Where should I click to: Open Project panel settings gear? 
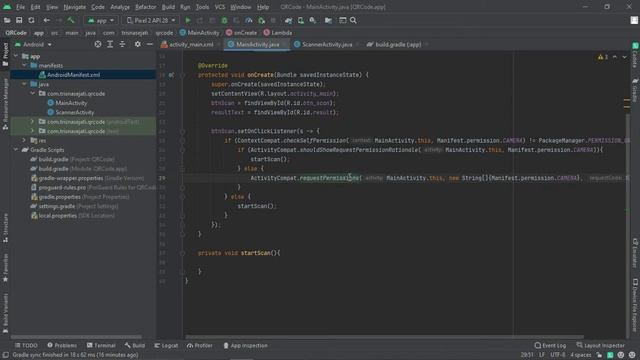(138, 44)
